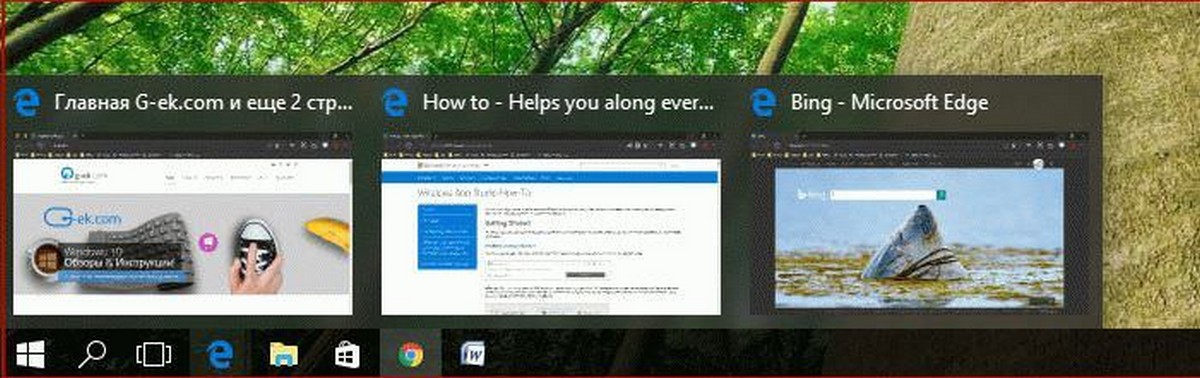
Task: Open File Explorer from the taskbar
Action: [x=284, y=354]
